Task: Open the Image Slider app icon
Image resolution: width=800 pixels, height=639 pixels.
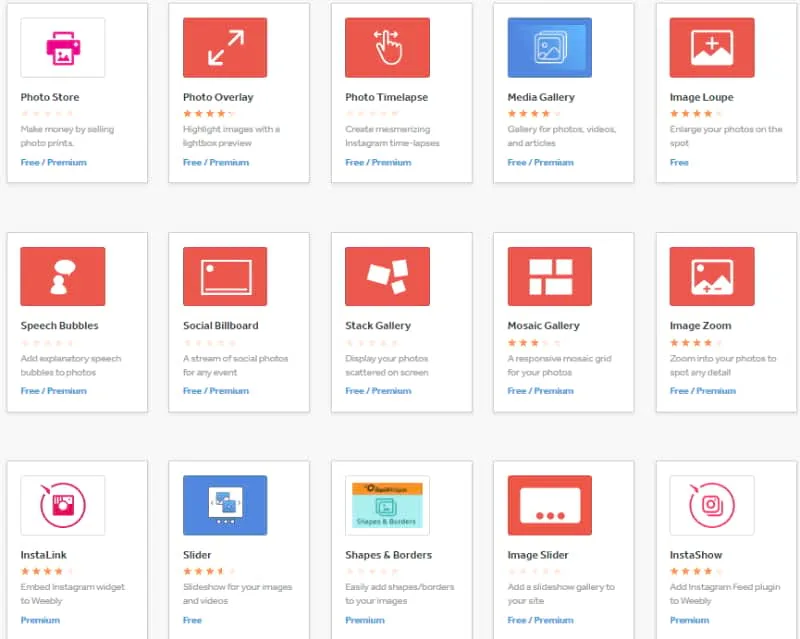Action: 549,505
